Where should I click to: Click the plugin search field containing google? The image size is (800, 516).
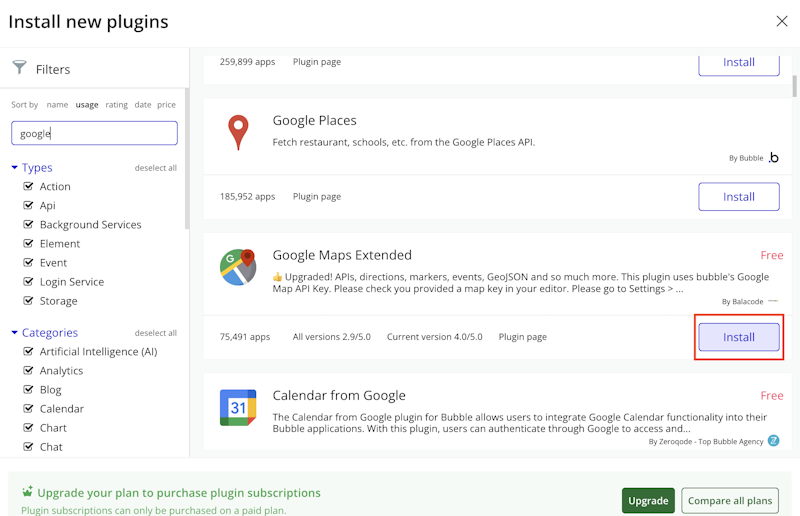94,133
